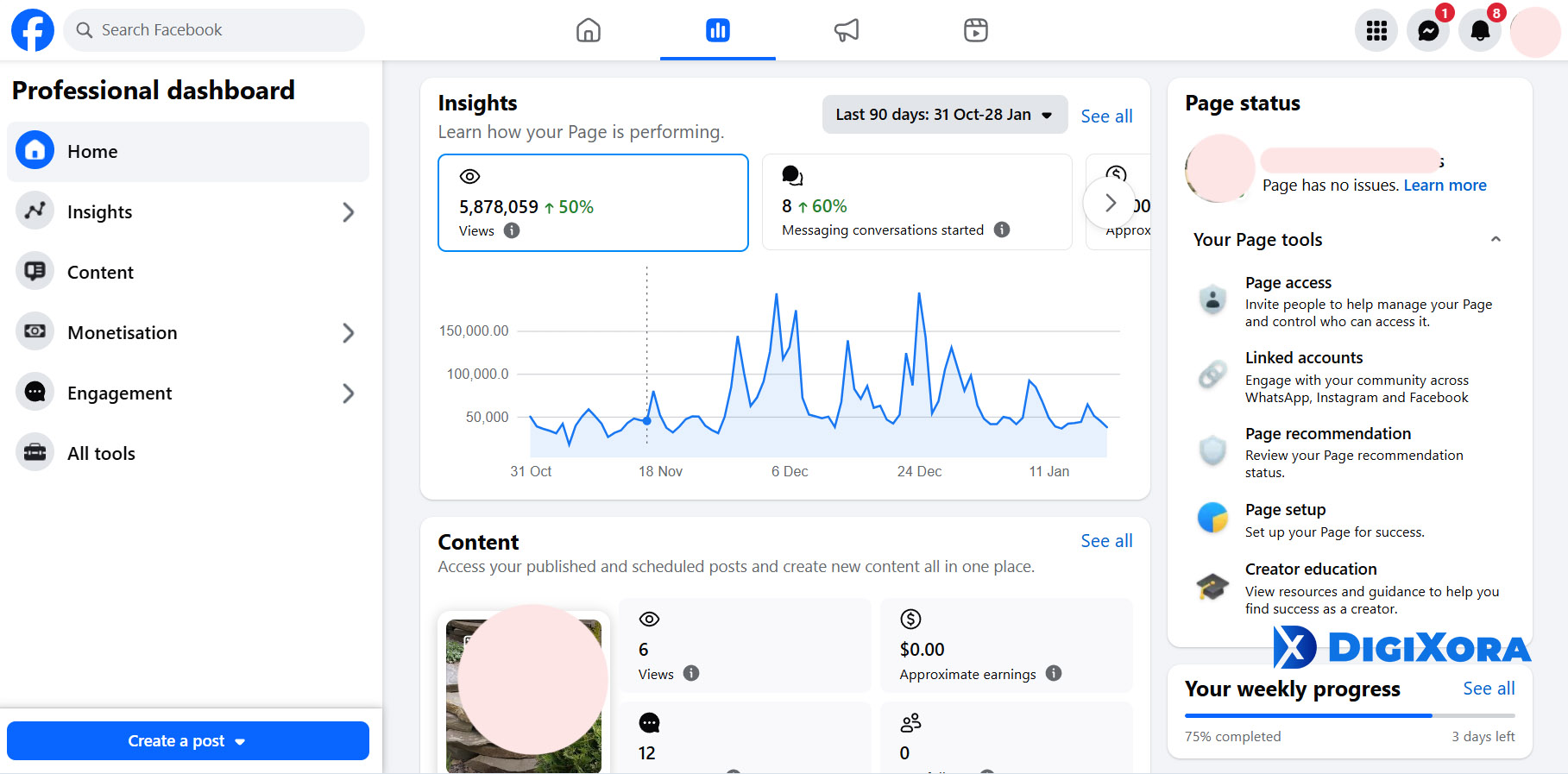Screen dimensions: 1568x774
Task: Click See all in the Insights panel
Action: (x=1106, y=116)
